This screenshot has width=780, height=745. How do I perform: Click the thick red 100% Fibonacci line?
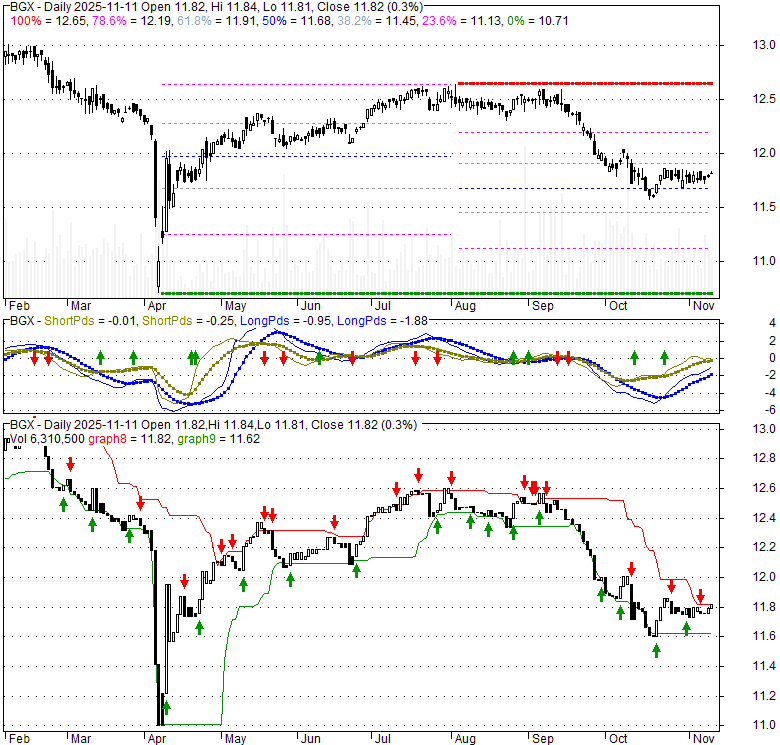585,84
